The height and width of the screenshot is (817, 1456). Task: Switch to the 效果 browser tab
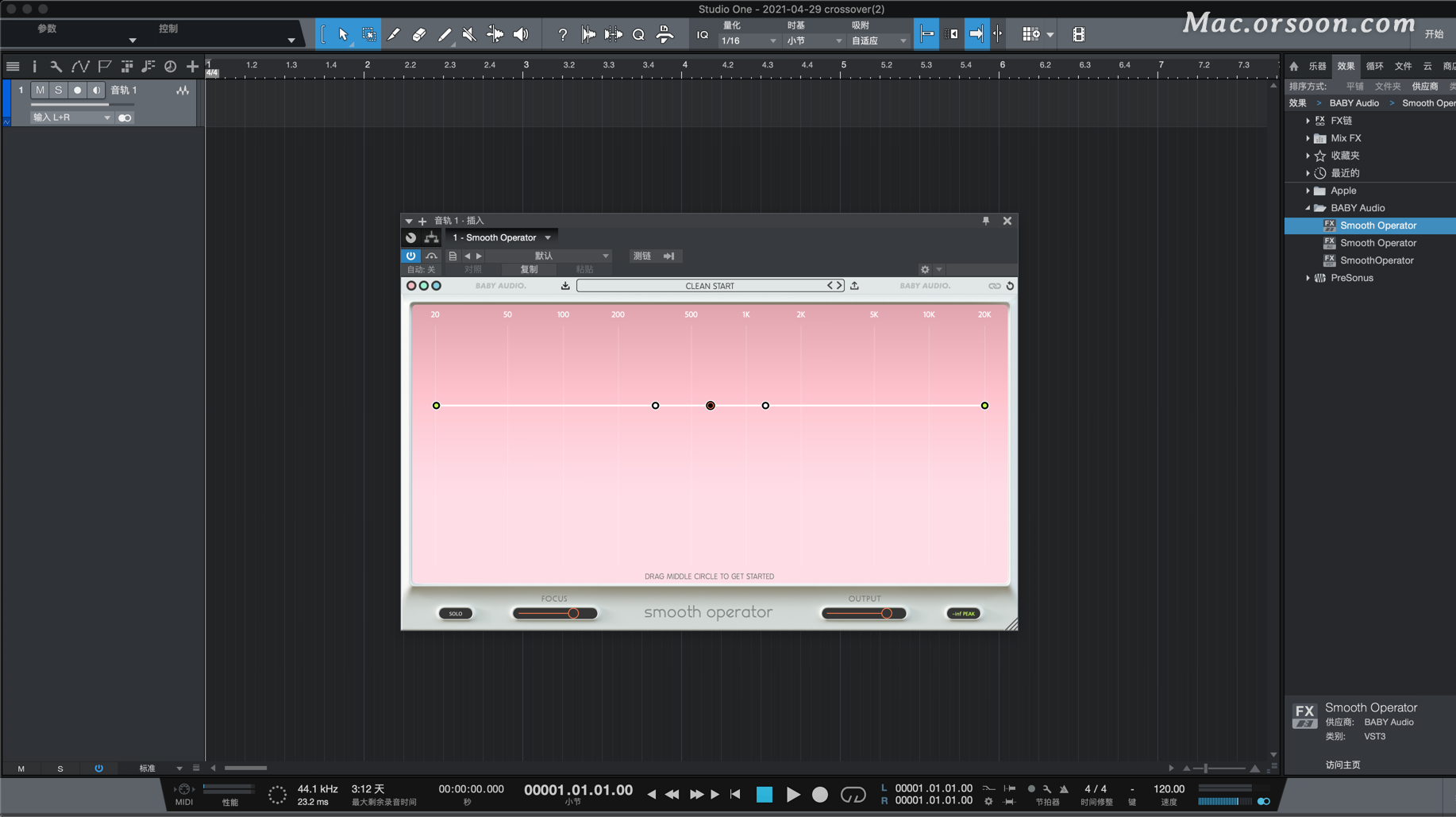point(1346,66)
